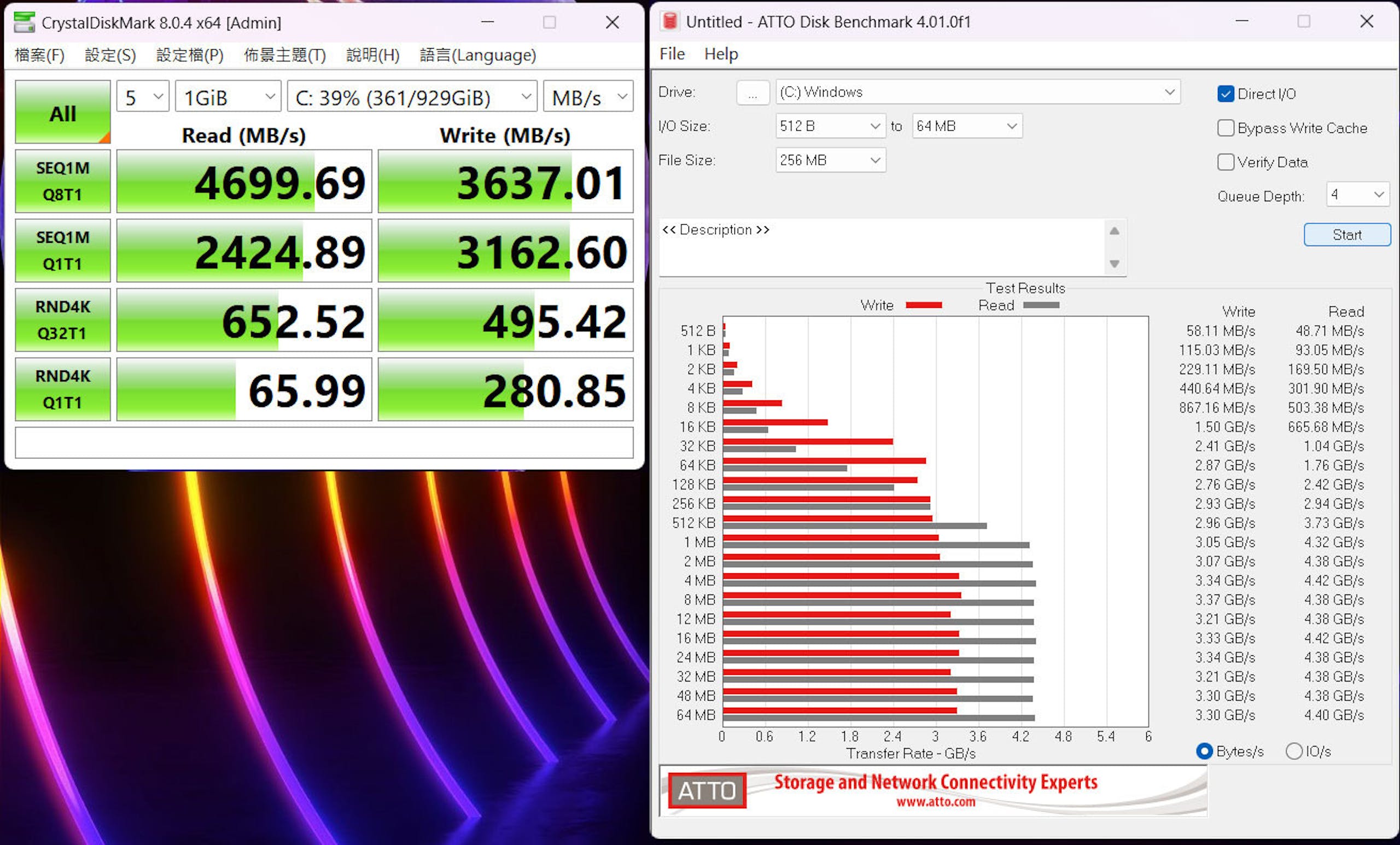Enable the Verify Data checkbox
Viewport: 1400px width, 845px height.
pos(1226,162)
